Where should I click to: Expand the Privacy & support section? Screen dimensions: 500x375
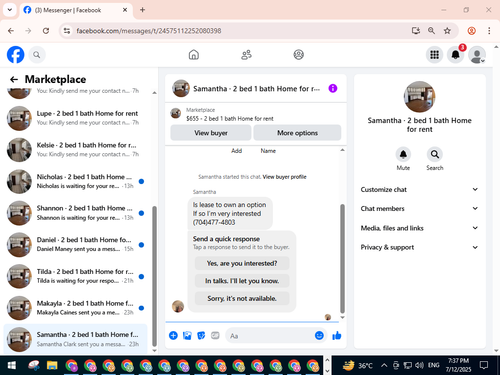tap(419, 247)
